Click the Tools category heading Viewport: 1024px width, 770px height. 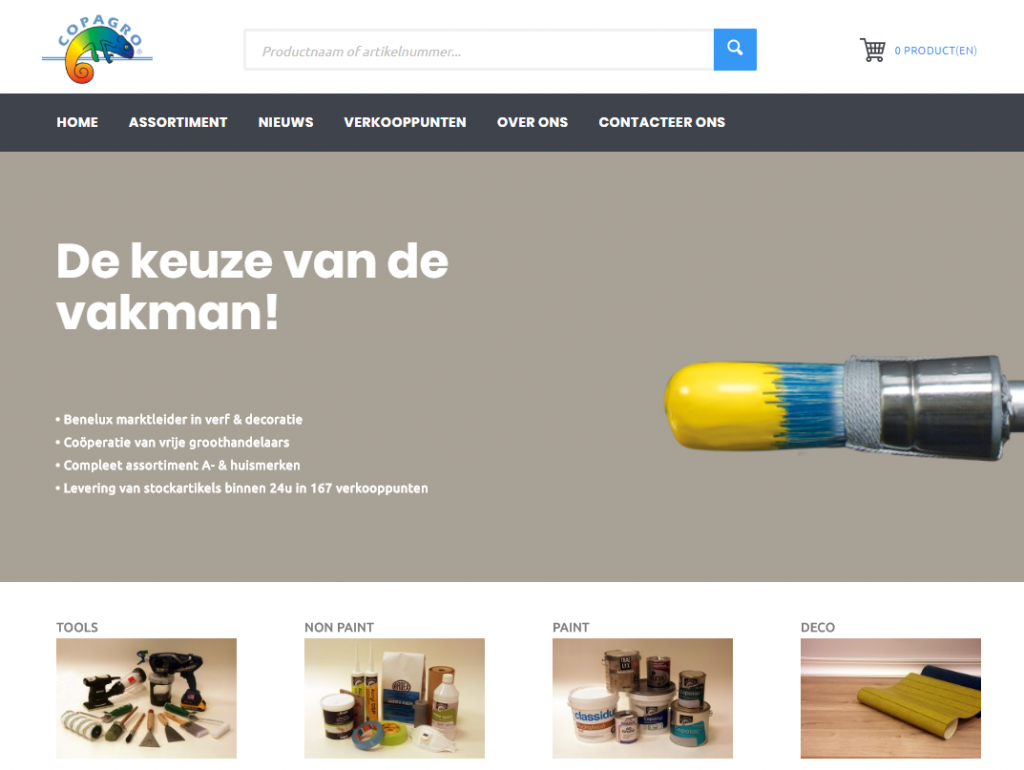[x=77, y=627]
